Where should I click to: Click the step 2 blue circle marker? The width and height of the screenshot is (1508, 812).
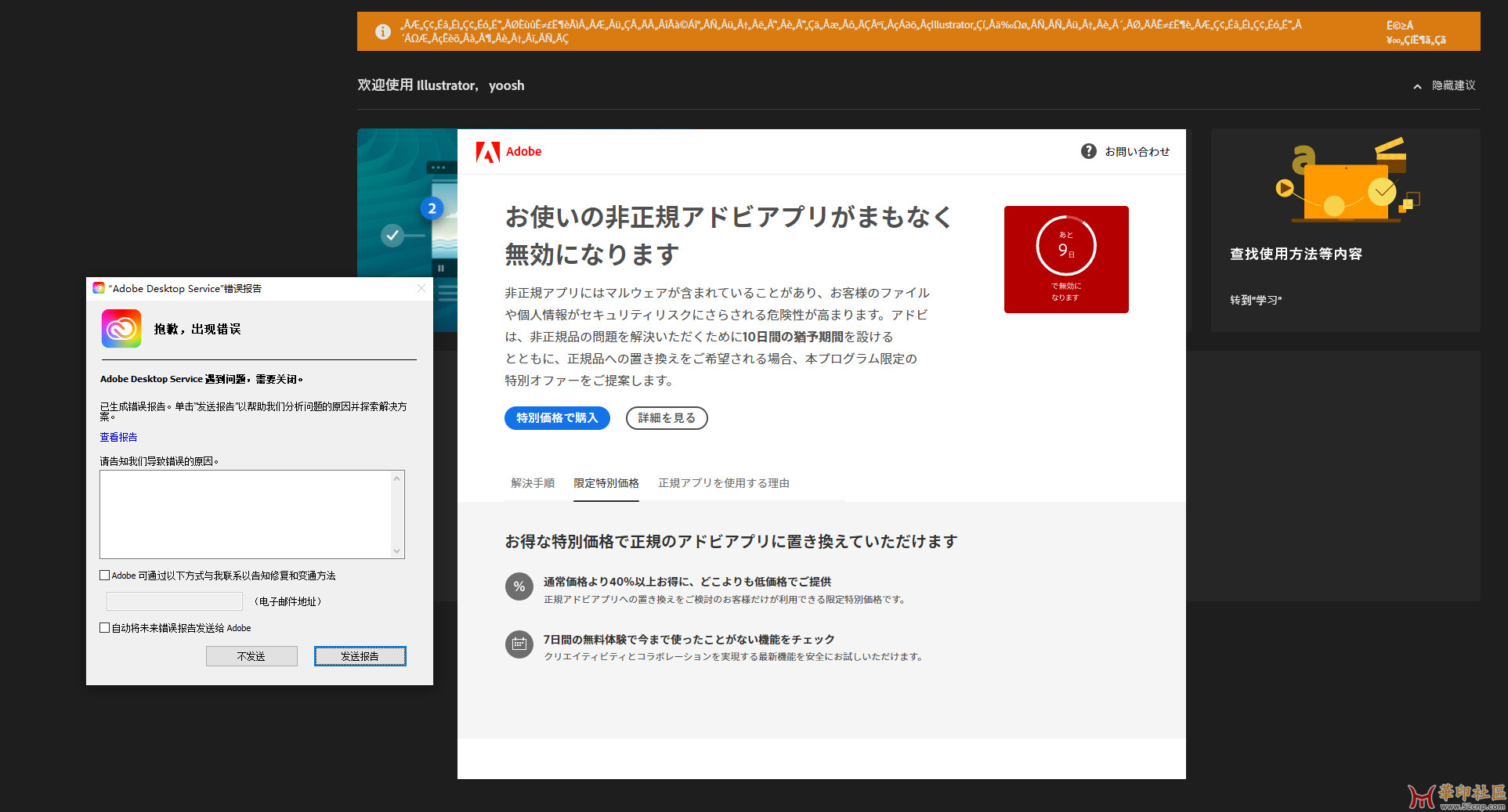(x=432, y=209)
